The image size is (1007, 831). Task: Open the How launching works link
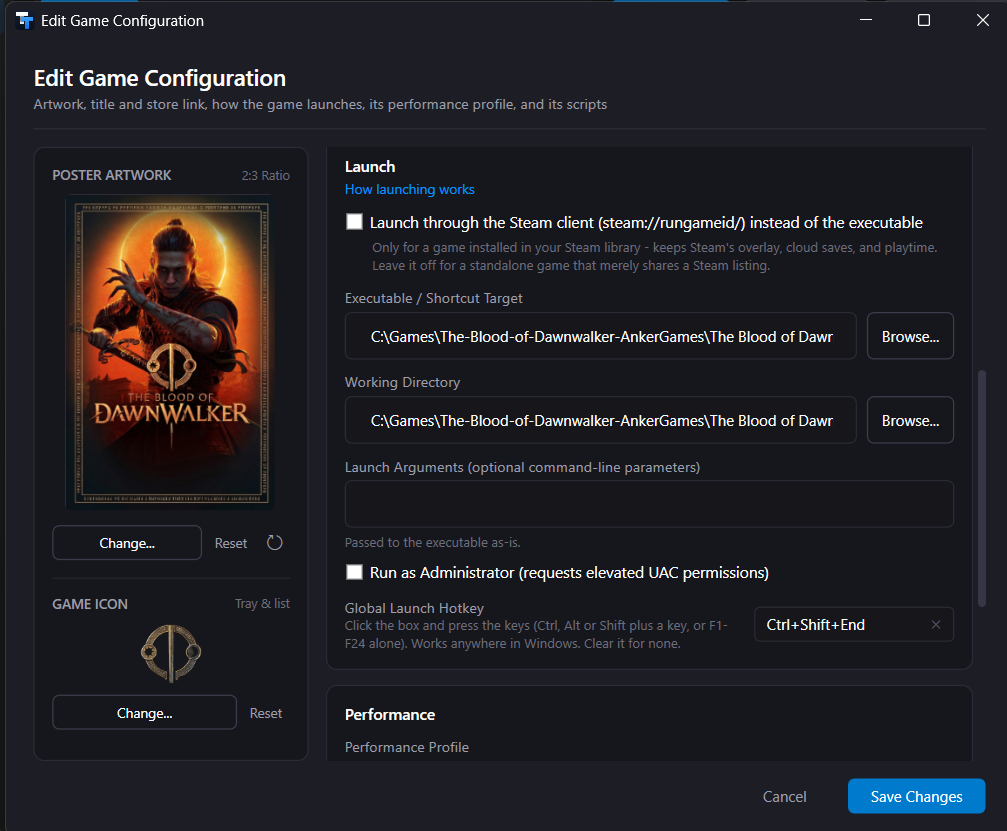tap(410, 189)
